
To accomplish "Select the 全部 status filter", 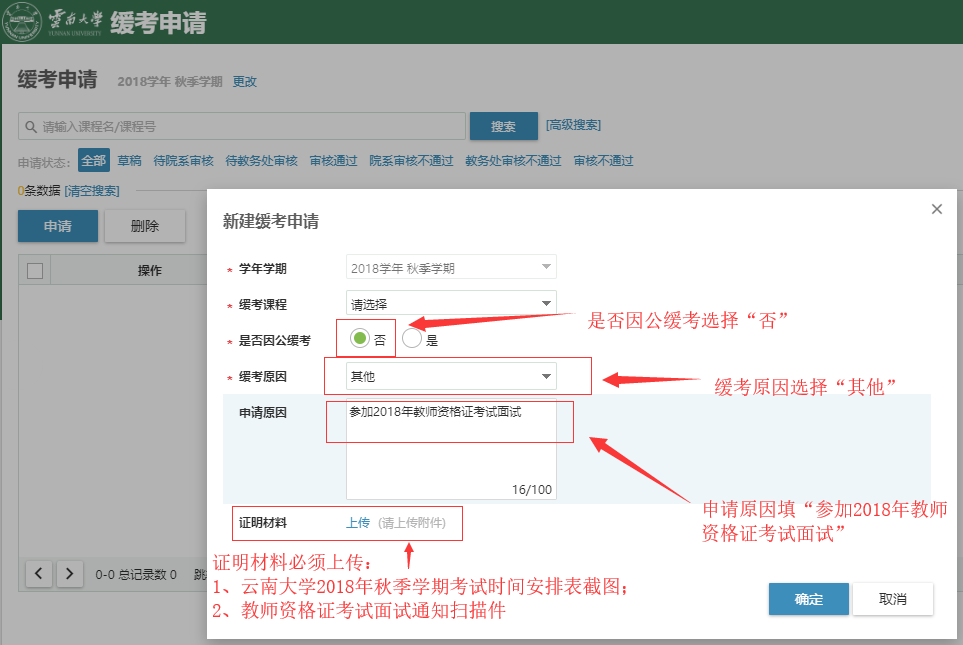I will coord(94,161).
